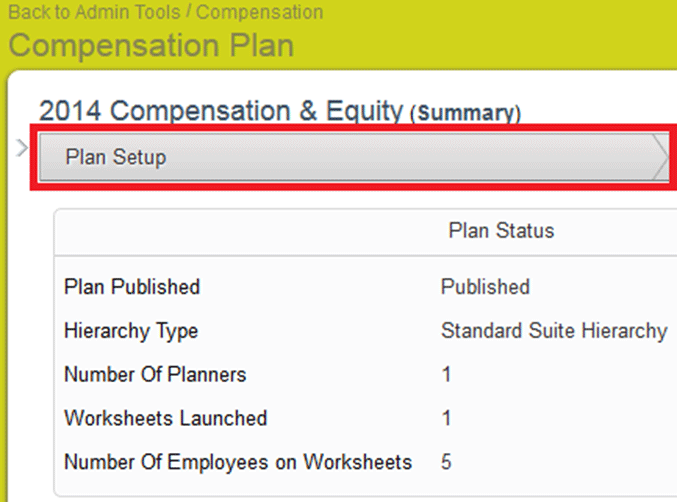677x502 pixels.
Task: Click the Standard Suite Hierarchy value
Action: [x=553, y=331]
